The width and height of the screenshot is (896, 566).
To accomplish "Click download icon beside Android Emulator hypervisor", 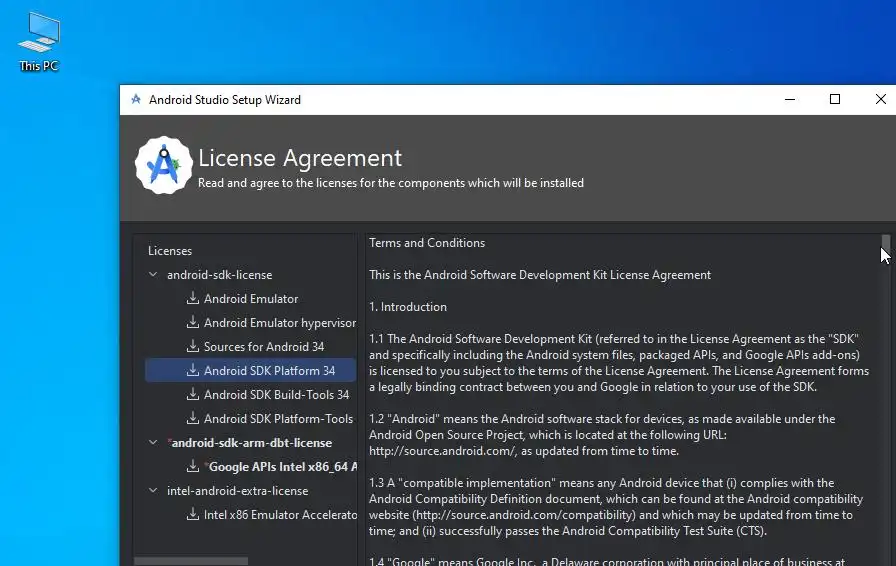I will point(193,322).
